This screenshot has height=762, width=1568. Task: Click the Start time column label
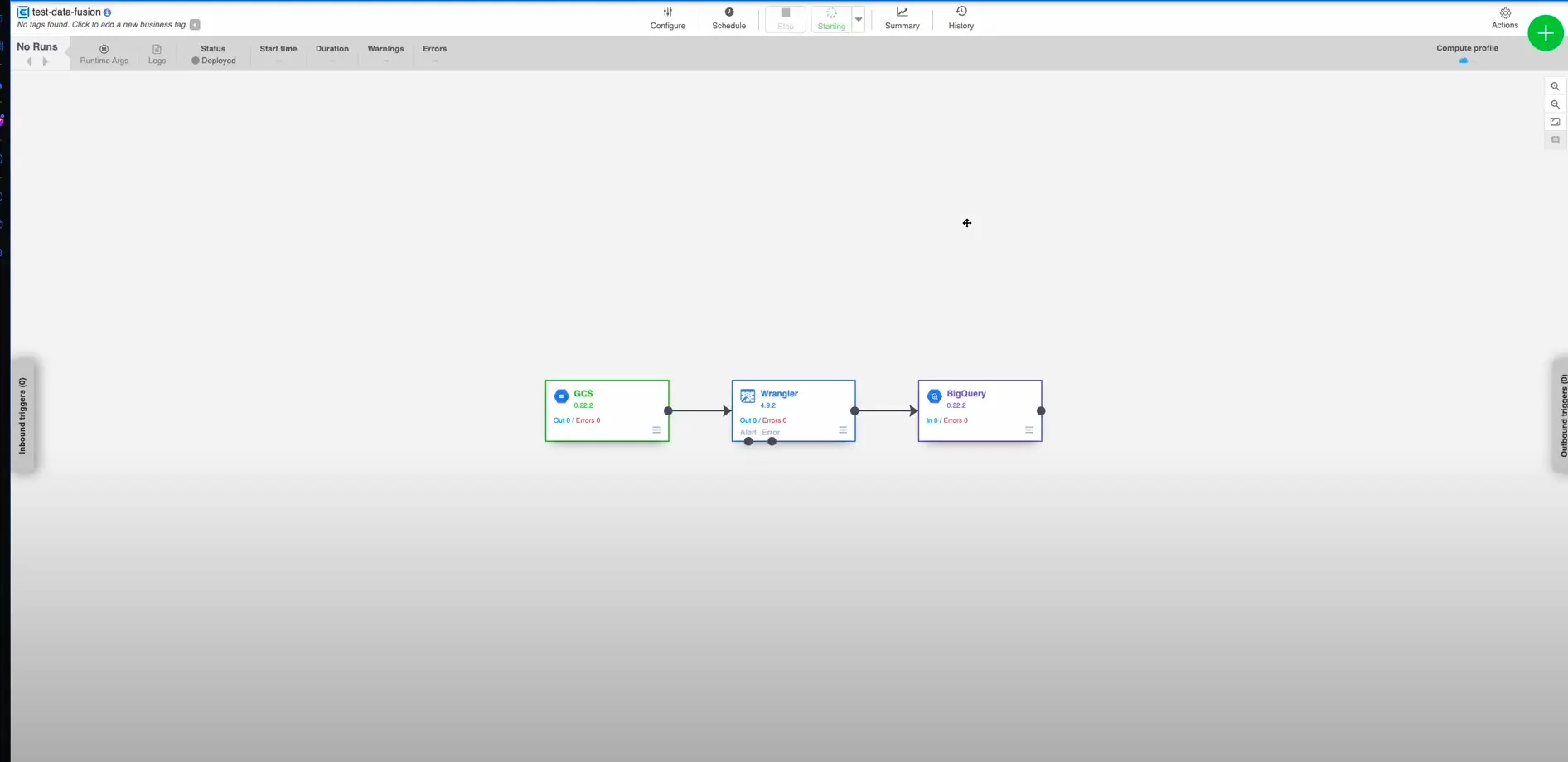coord(278,49)
